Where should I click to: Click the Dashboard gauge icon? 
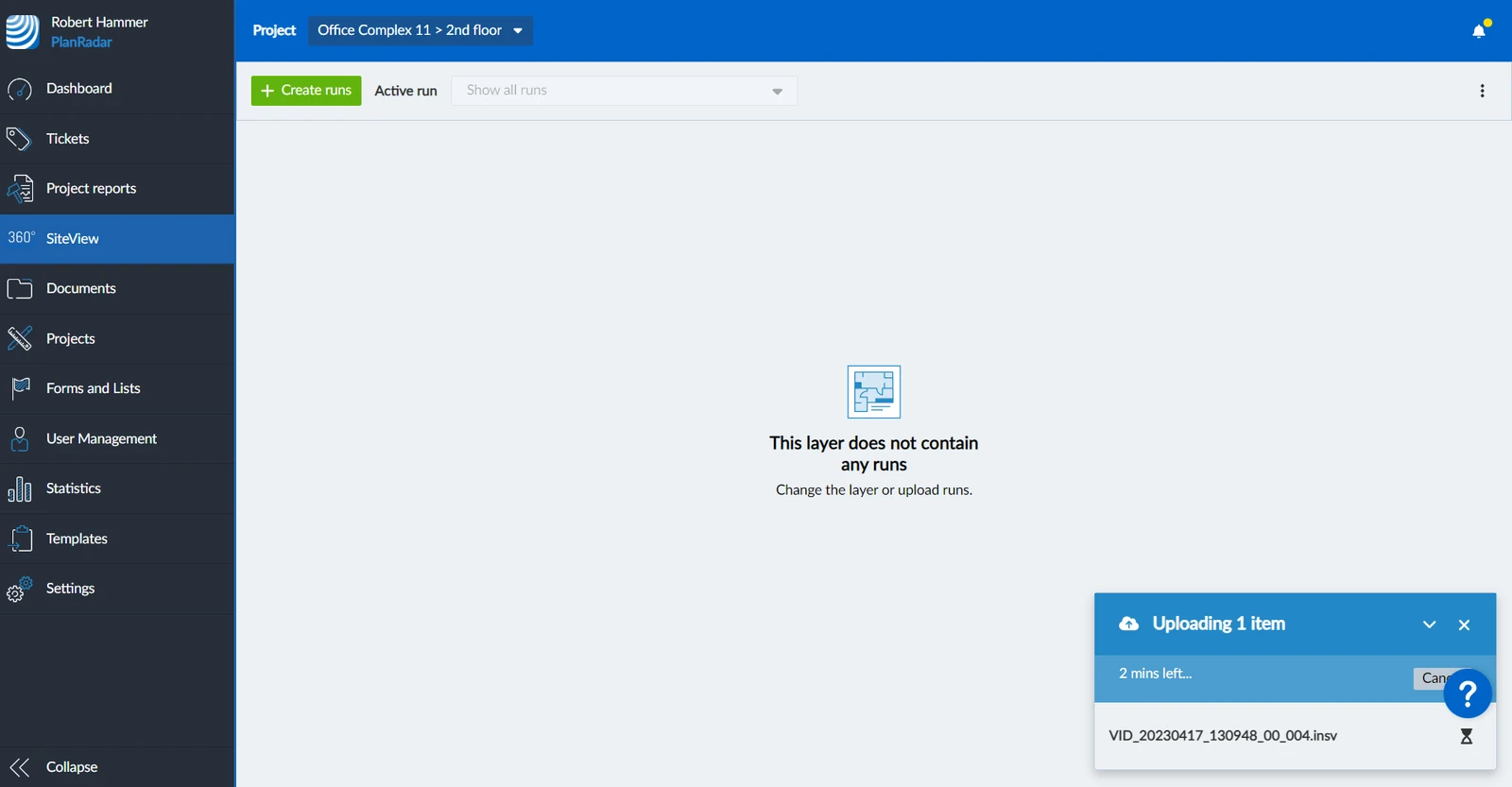tap(20, 89)
